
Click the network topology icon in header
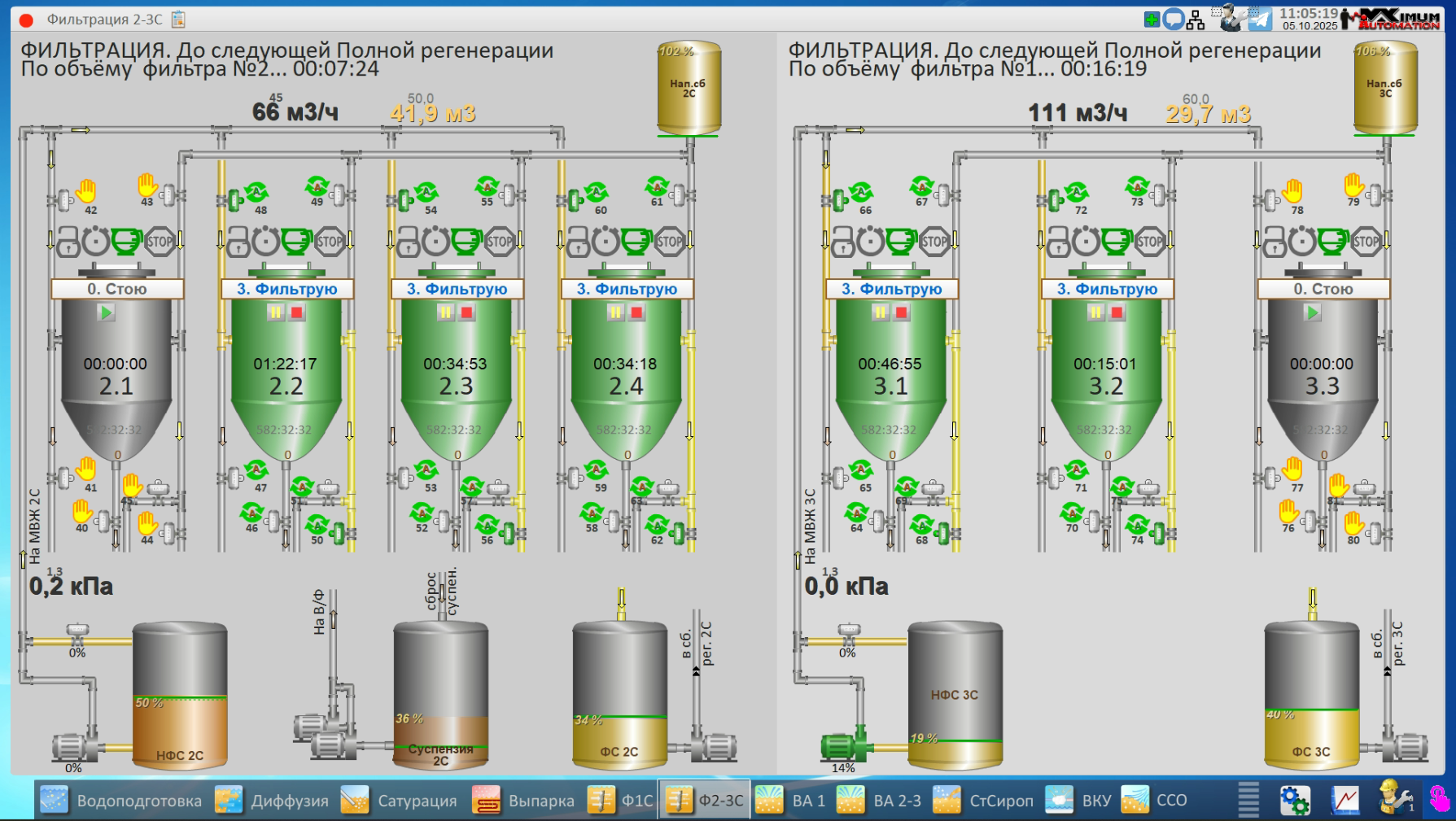[x=1195, y=20]
